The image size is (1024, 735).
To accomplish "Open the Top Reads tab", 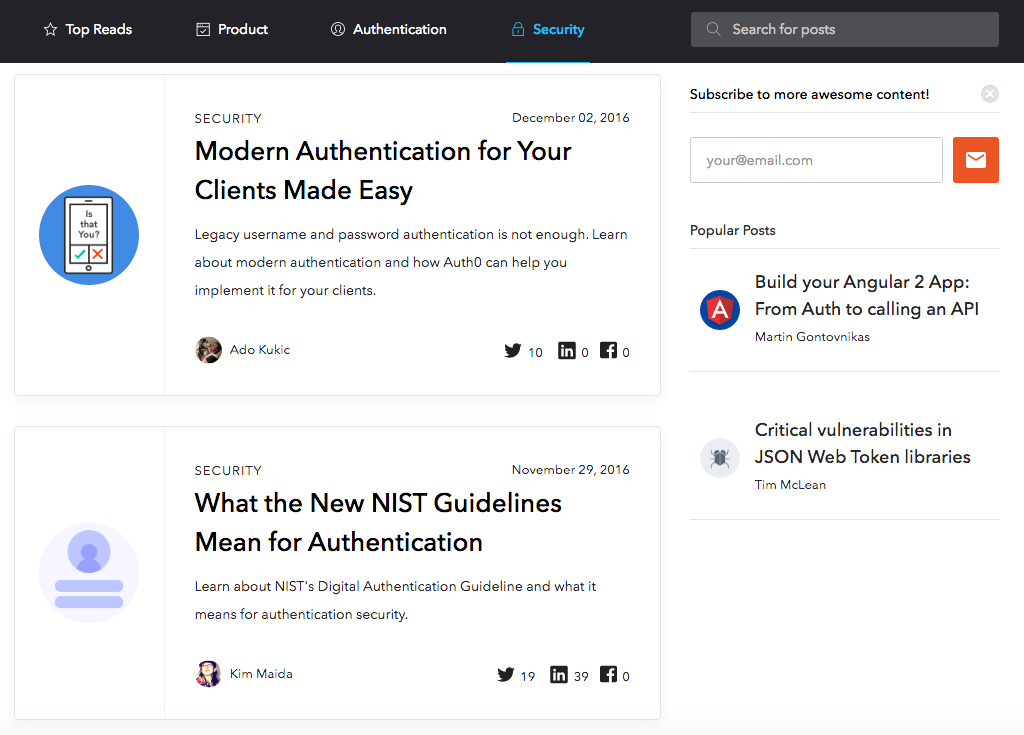I will [88, 30].
